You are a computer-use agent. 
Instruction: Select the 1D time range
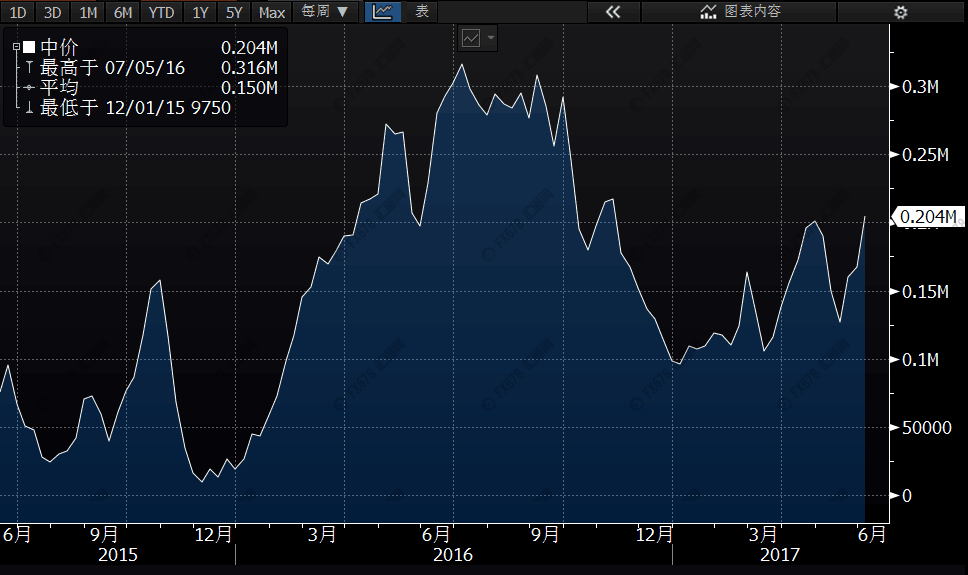pyautogui.click(x=18, y=12)
